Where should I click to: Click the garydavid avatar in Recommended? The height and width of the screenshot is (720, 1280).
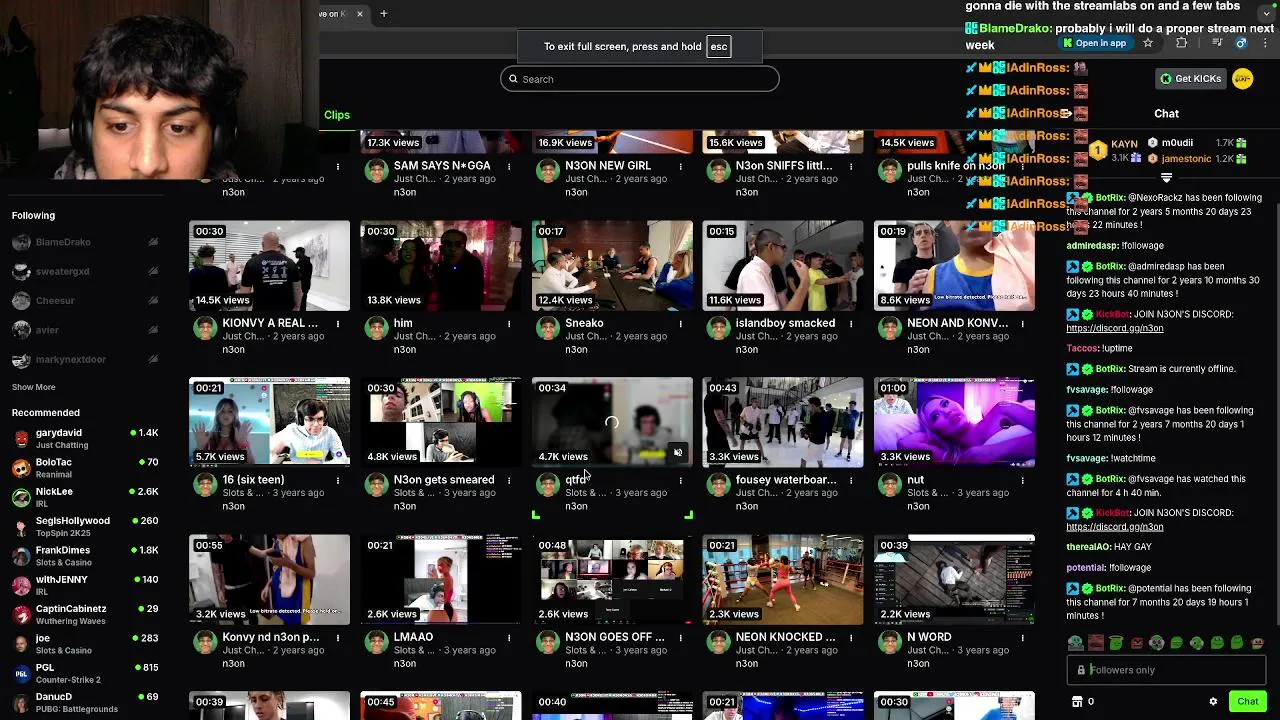click(x=21, y=438)
